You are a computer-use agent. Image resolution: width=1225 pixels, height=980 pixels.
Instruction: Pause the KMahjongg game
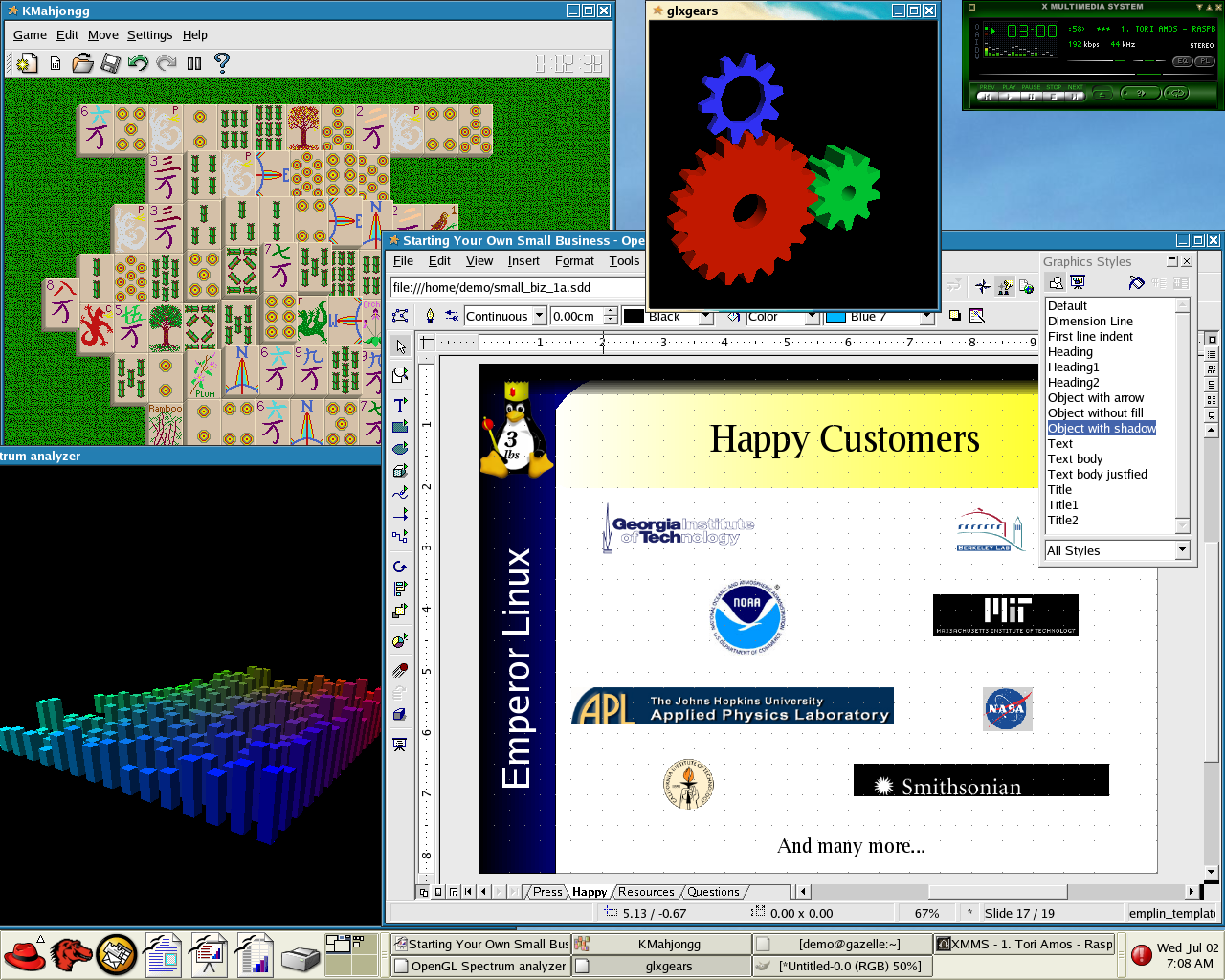[194, 63]
